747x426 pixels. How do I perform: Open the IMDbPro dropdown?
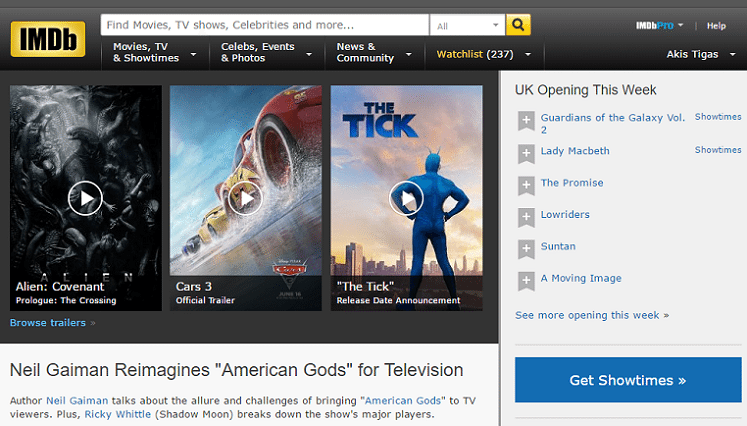659,25
